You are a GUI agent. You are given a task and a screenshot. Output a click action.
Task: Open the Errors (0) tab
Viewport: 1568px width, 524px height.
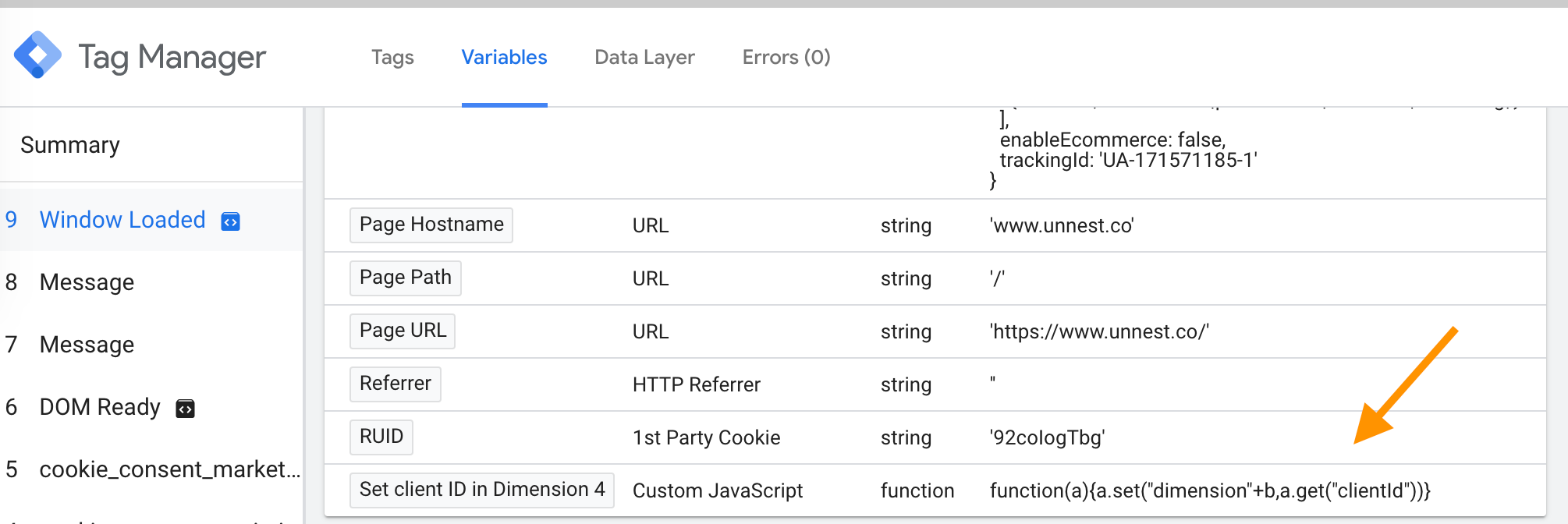point(786,58)
